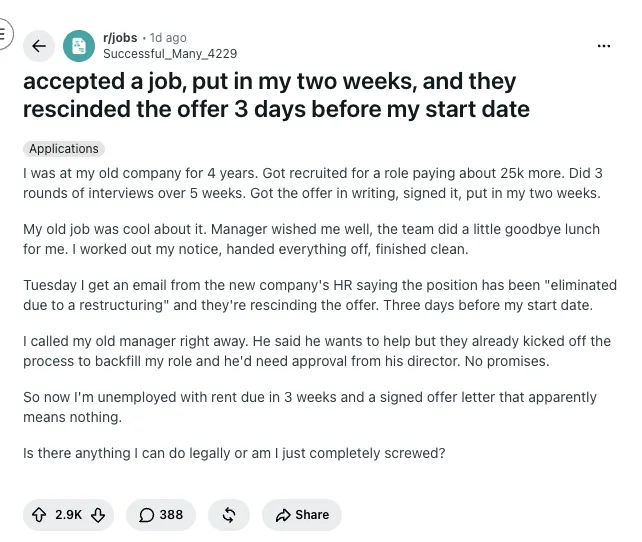Click the share arrow icon

click(x=283, y=515)
